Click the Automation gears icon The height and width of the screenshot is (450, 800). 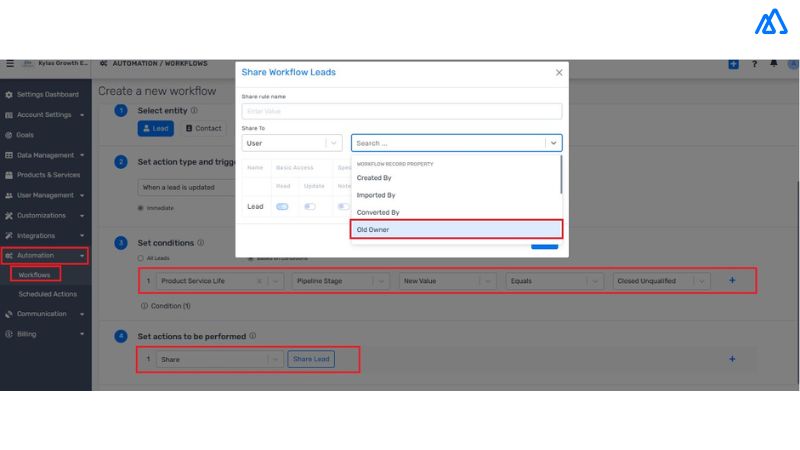click(x=9, y=256)
